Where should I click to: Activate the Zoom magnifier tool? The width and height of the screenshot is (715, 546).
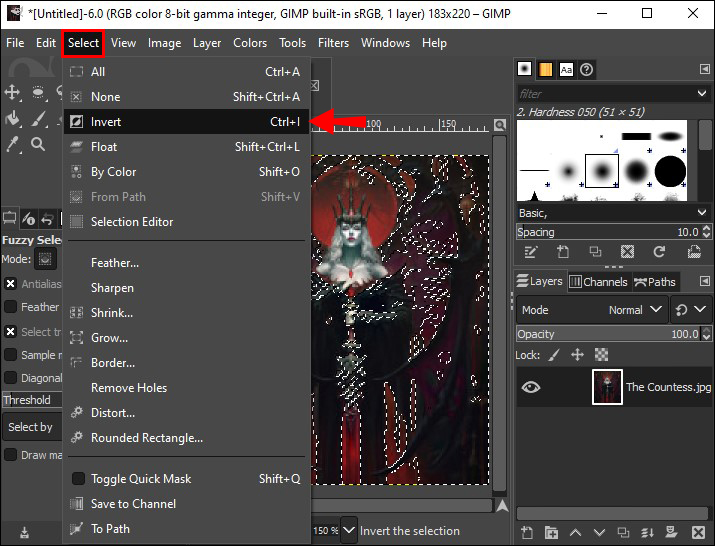(x=38, y=145)
